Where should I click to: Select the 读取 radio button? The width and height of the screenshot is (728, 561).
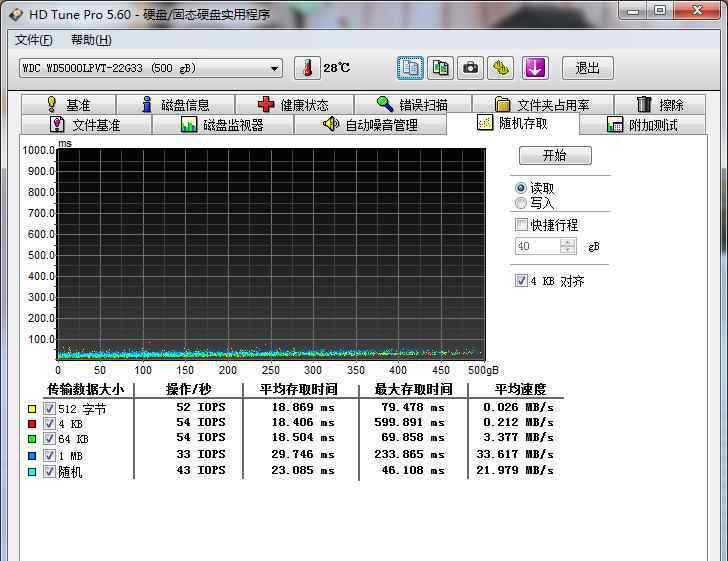point(520,188)
